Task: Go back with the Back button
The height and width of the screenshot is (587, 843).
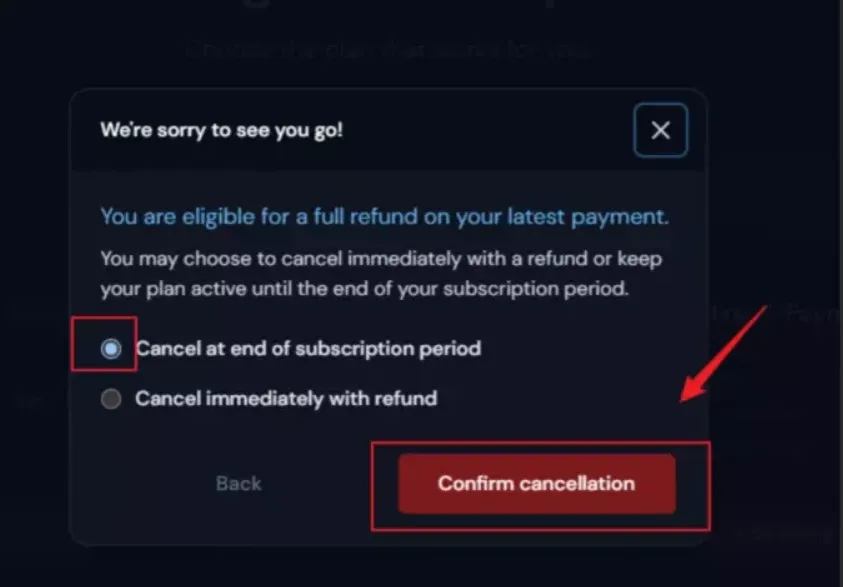Action: (x=238, y=484)
